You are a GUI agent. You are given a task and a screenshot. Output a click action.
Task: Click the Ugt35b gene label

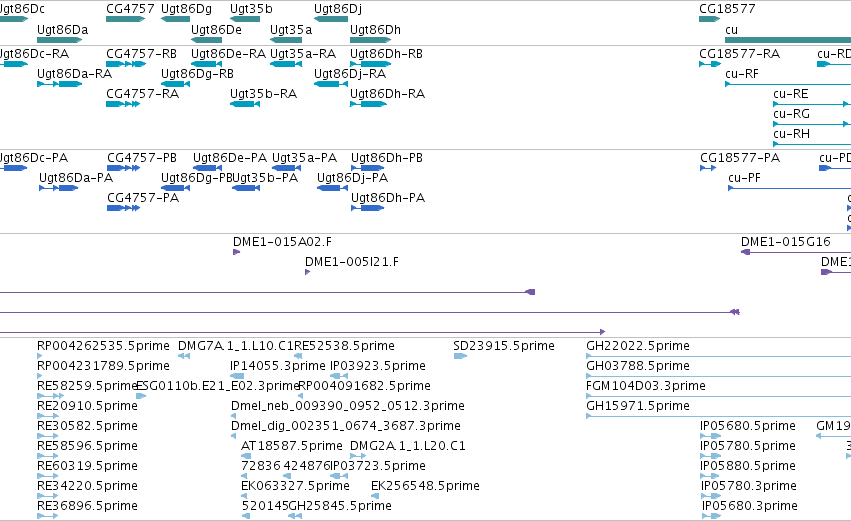tap(251, 9)
